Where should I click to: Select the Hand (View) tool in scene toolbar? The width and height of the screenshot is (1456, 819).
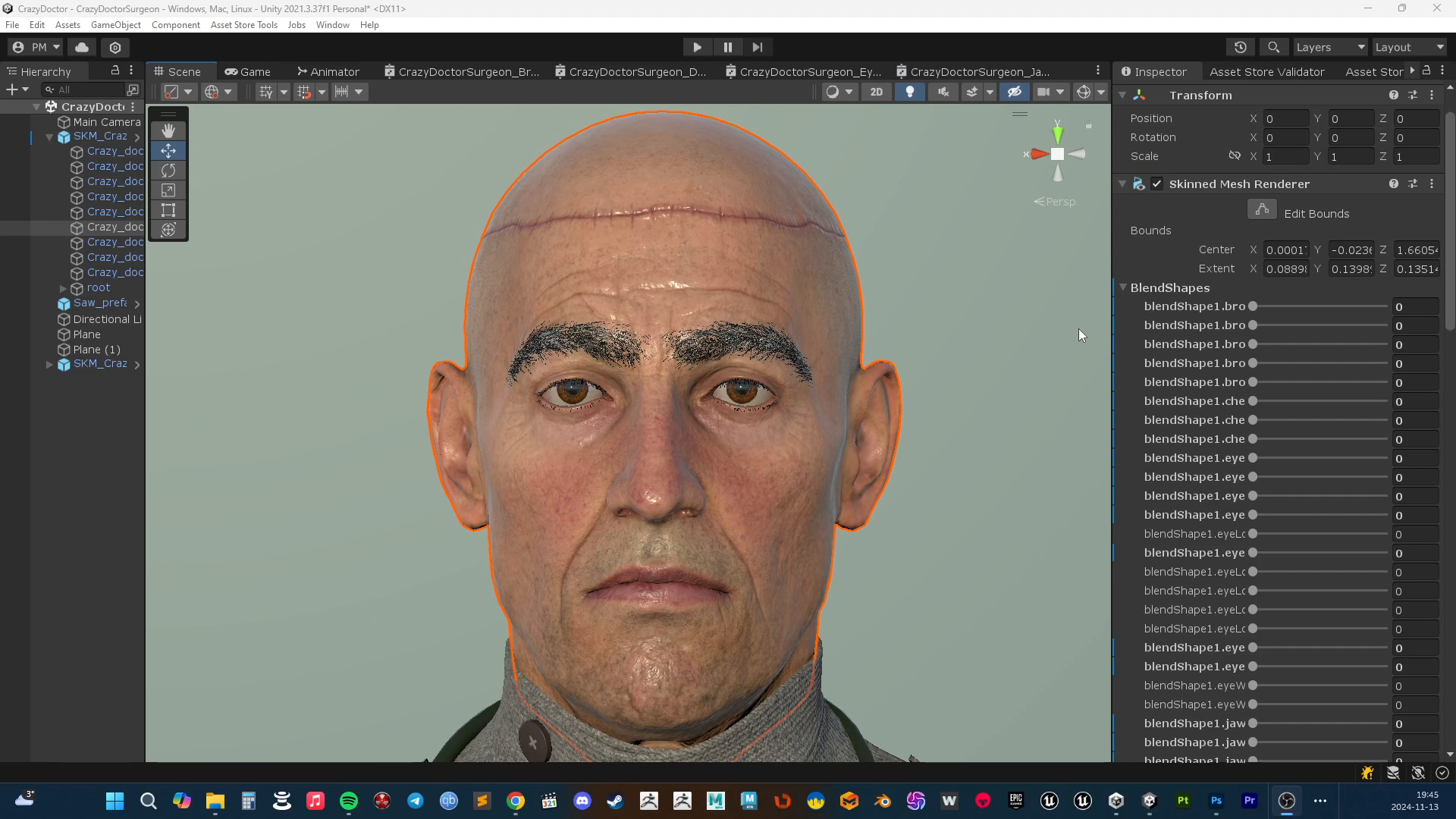pos(168,130)
